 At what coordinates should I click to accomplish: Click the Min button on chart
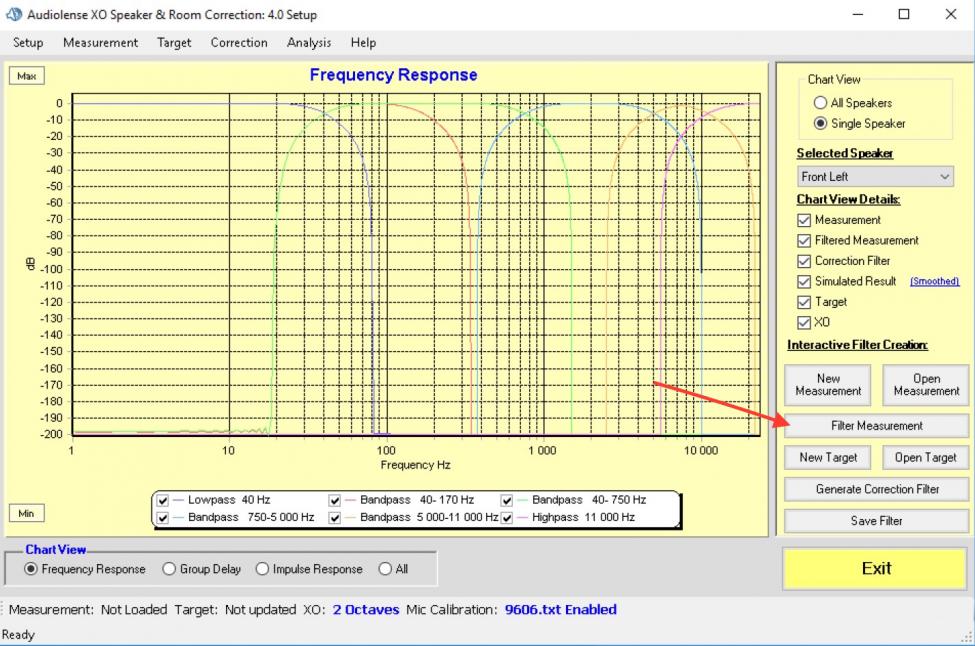[26, 513]
